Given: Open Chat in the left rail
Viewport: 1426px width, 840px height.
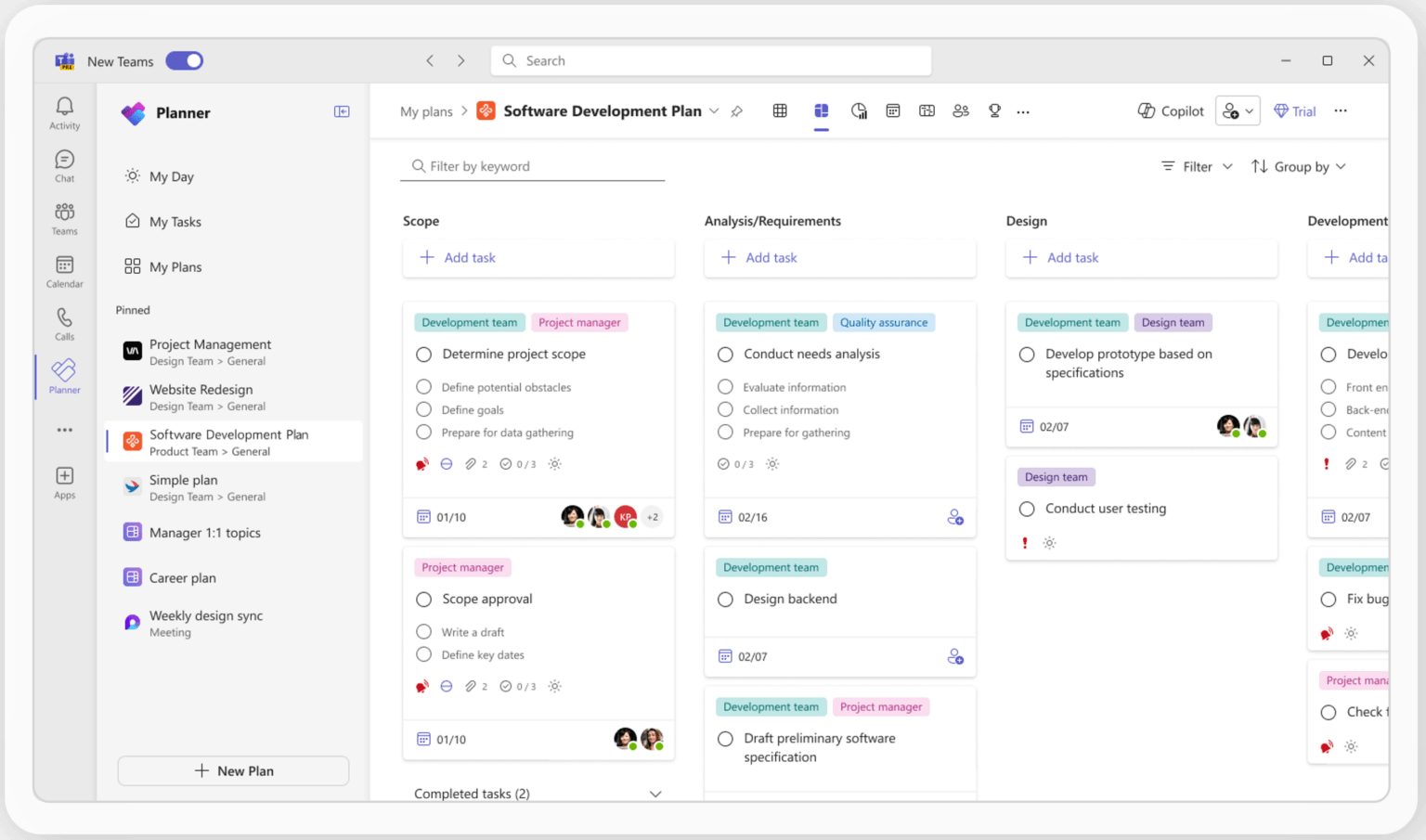Looking at the screenshot, I should tap(64, 166).
